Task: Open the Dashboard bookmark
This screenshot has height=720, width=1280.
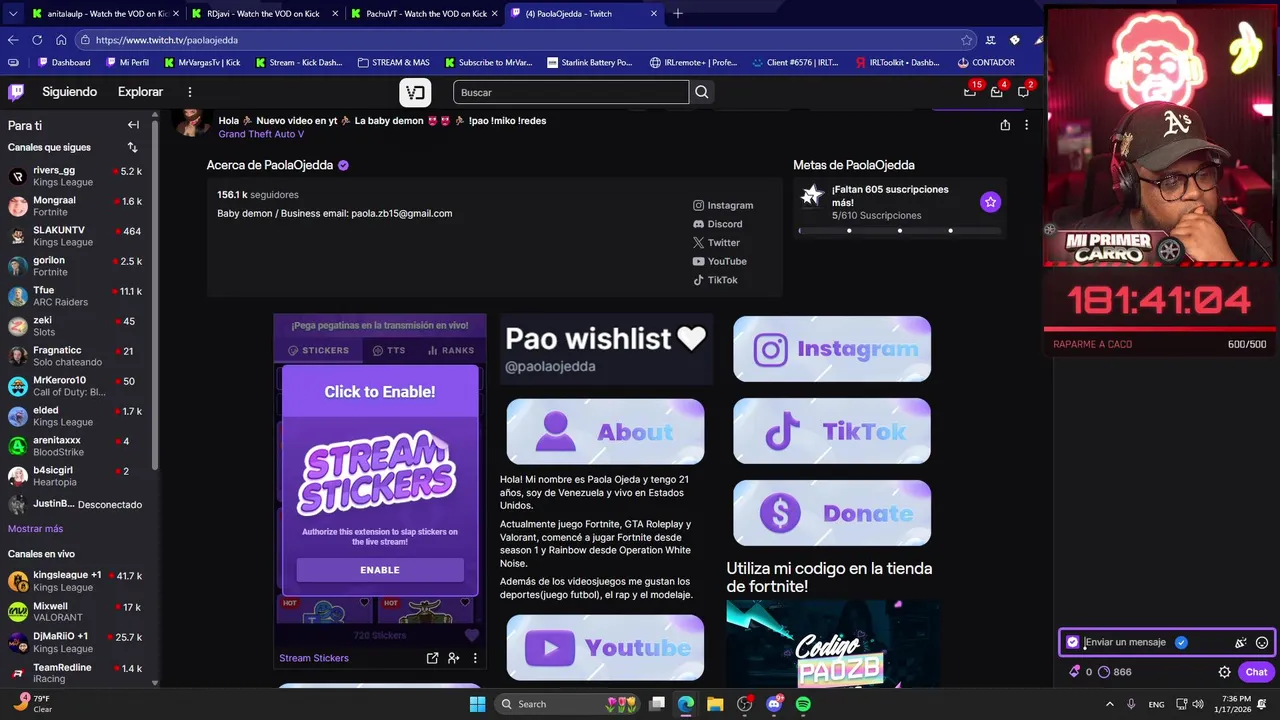Action: click(x=62, y=62)
